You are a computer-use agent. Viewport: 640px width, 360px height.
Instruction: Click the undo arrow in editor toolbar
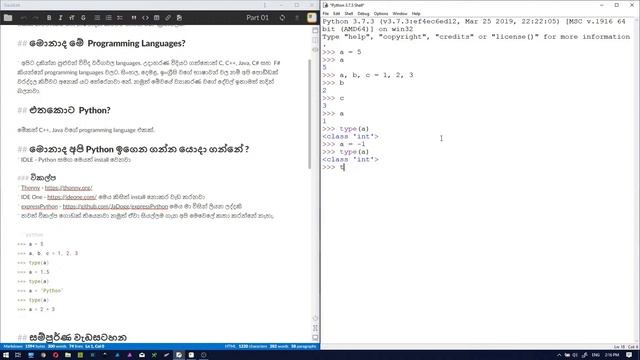pos(24,18)
